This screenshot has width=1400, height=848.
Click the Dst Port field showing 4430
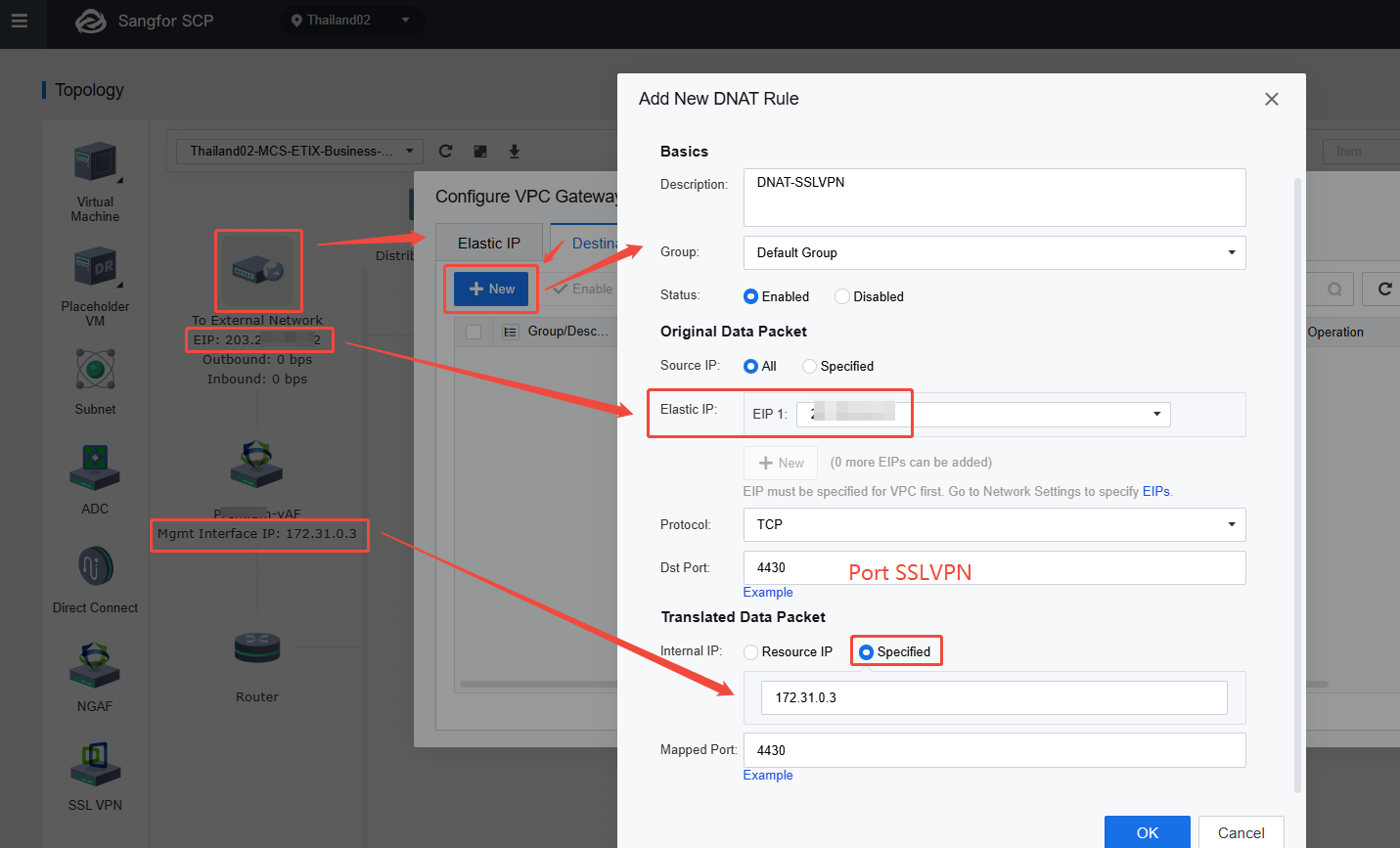[994, 567]
